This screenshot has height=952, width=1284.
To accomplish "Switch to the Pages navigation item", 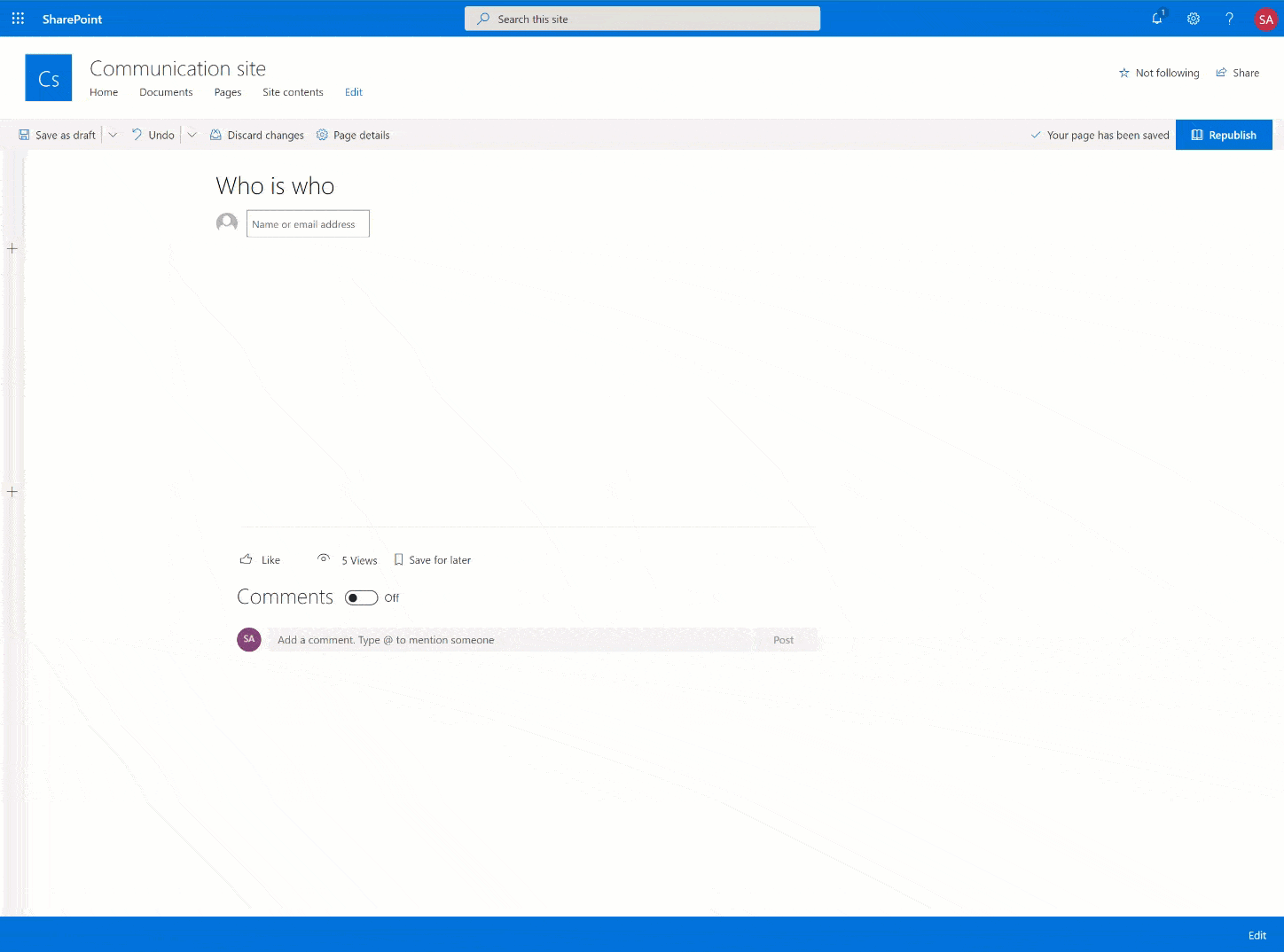I will pos(227,91).
